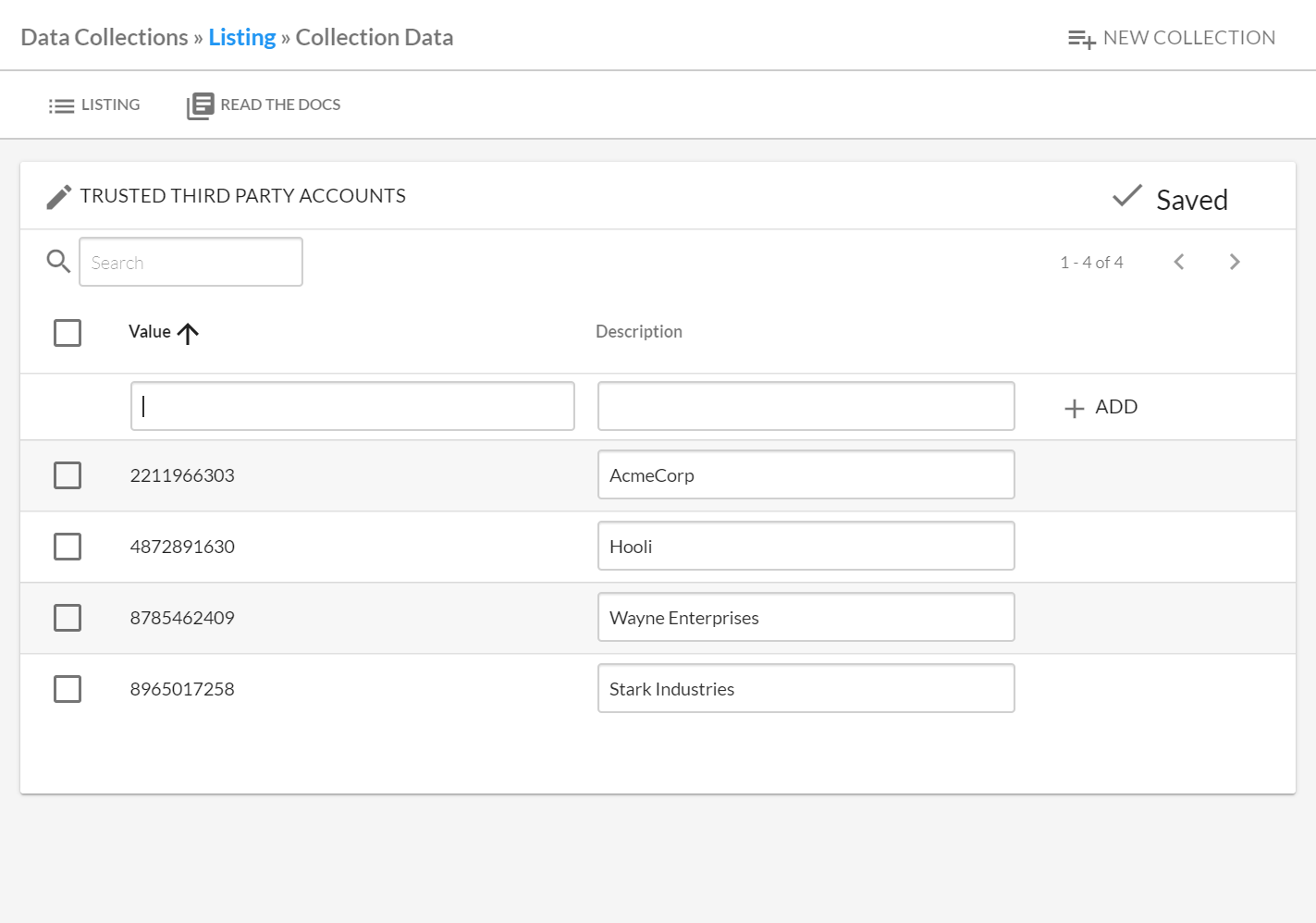Edit the Wayne Enterprises description field
This screenshot has height=923, width=1316.
[806, 617]
